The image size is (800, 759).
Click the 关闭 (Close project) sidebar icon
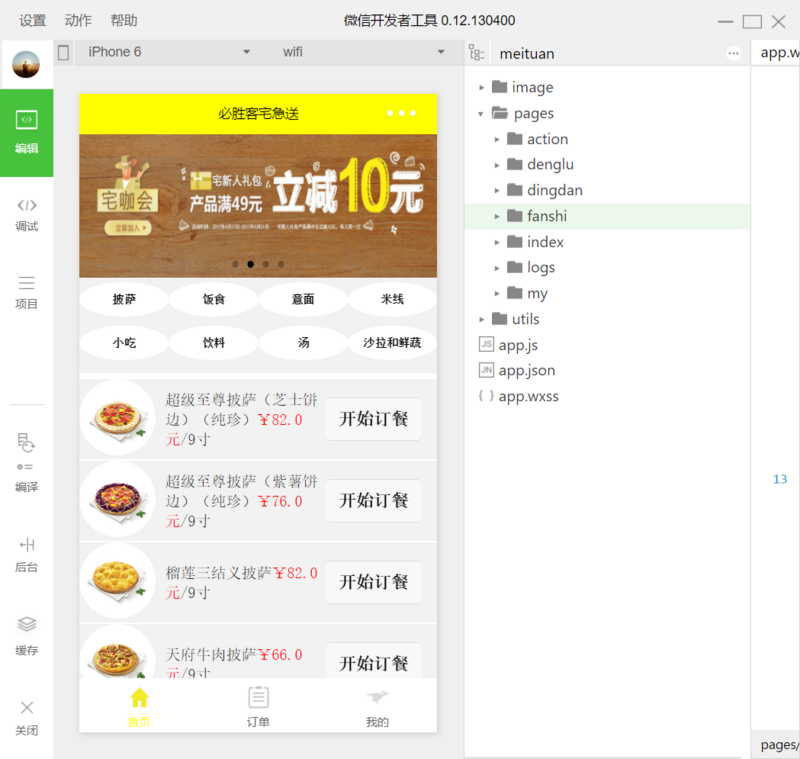27,718
